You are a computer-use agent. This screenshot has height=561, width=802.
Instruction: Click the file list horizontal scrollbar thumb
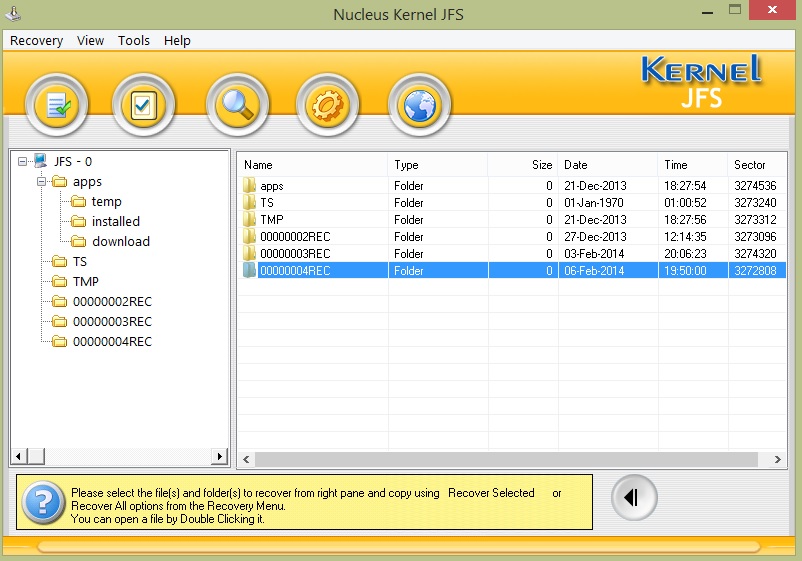(506, 459)
